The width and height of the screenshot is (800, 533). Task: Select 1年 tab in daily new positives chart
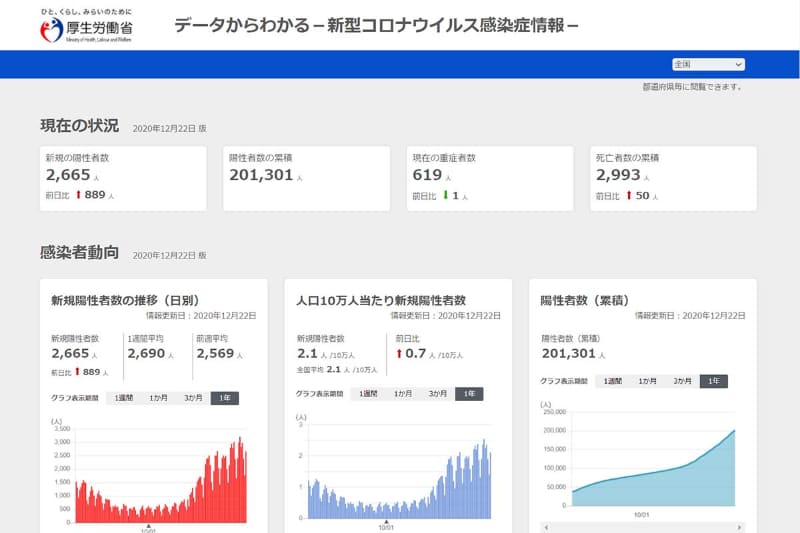[x=224, y=398]
